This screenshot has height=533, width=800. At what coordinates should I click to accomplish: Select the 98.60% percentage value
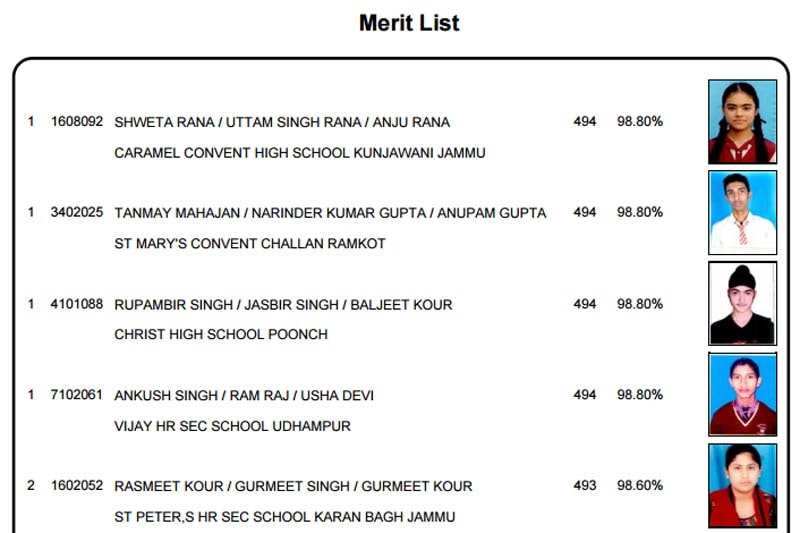640,486
